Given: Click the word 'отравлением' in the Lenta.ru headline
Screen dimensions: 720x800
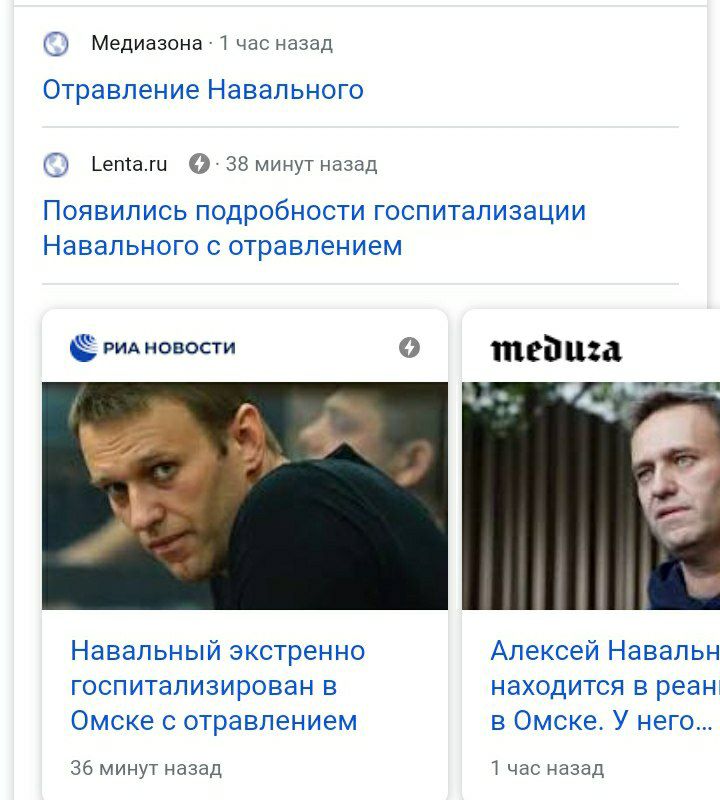Looking at the screenshot, I should [315, 246].
